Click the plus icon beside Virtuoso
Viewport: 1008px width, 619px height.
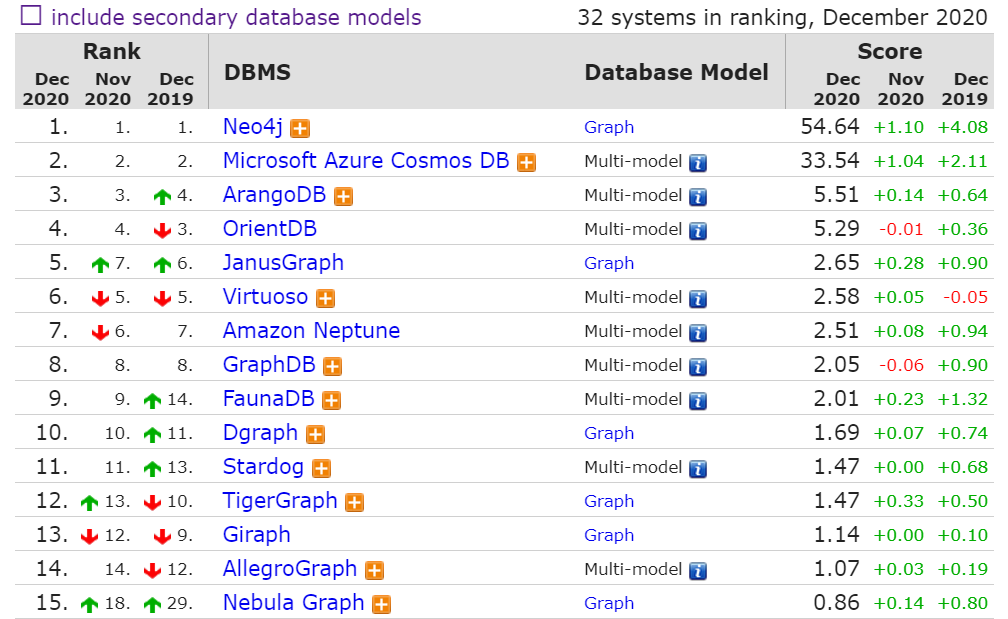[325, 298]
